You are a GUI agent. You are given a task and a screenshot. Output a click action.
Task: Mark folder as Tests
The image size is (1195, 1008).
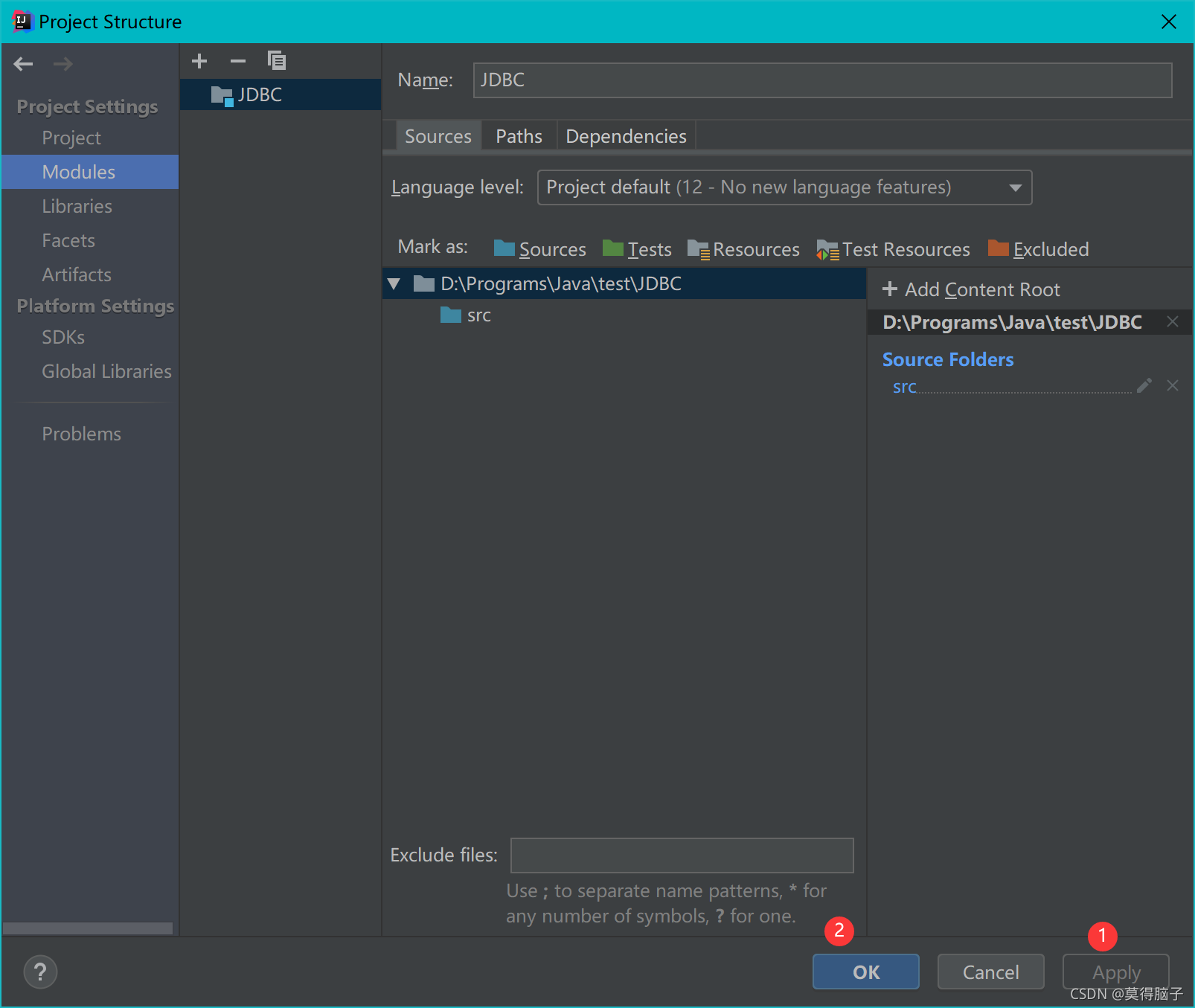tap(637, 249)
